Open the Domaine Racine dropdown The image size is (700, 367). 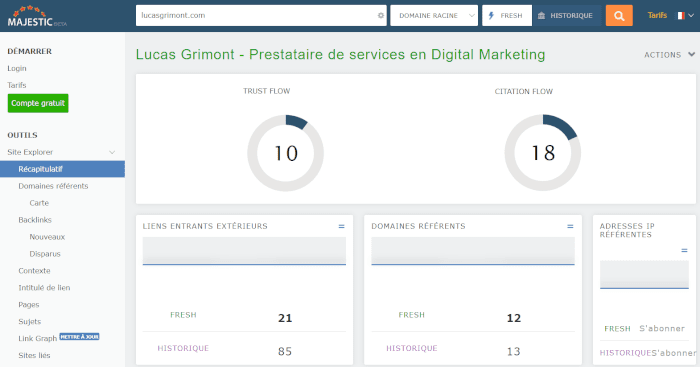[x=434, y=16]
